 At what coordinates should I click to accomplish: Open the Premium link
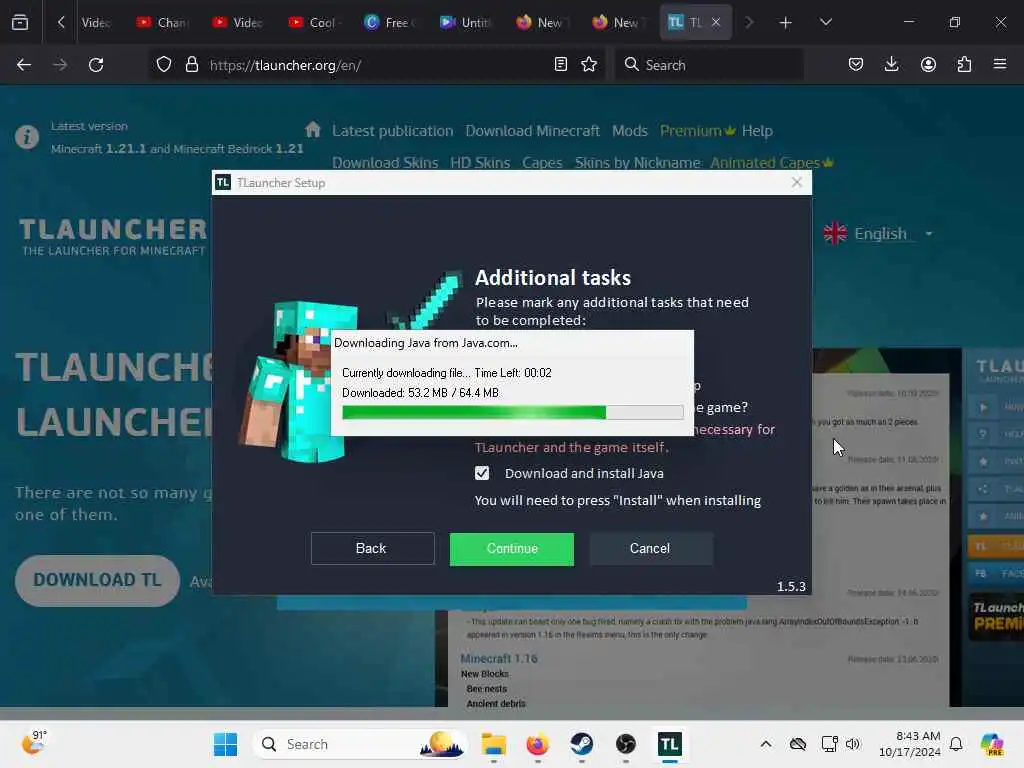pos(697,131)
